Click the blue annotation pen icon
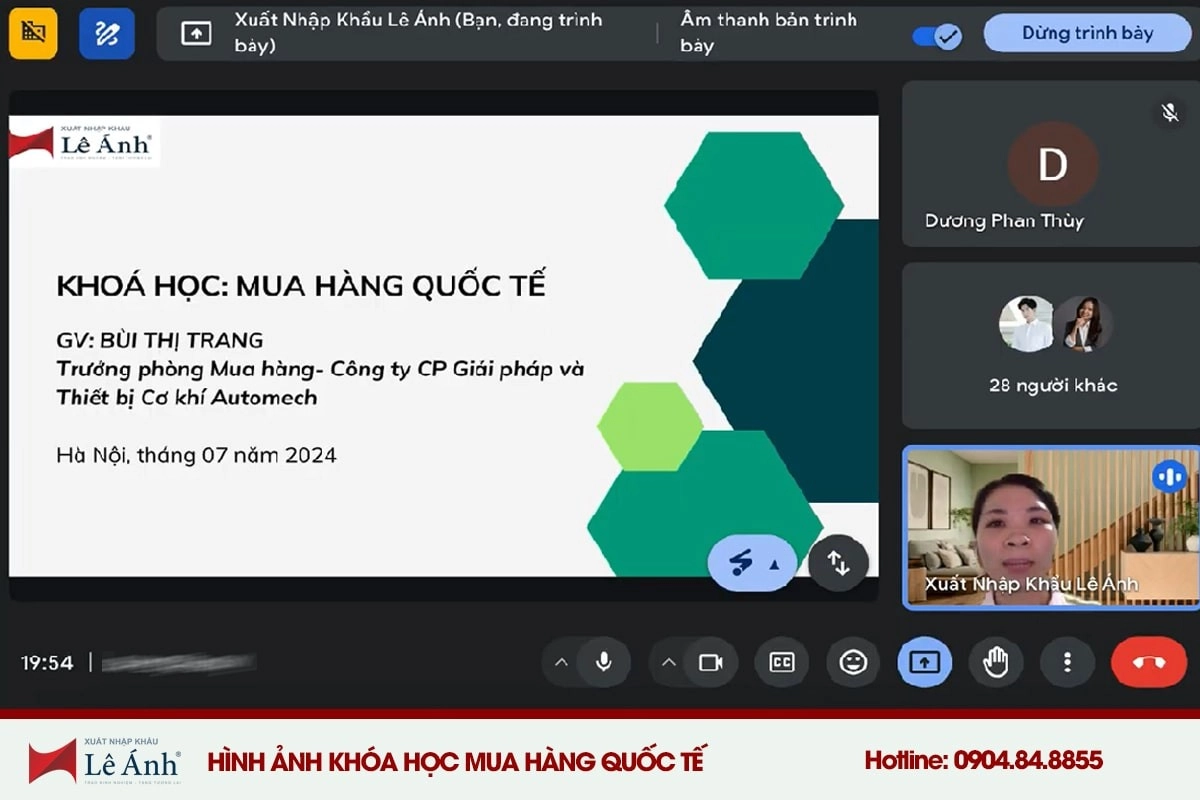Image resolution: width=1200 pixels, height=800 pixels. [106, 33]
